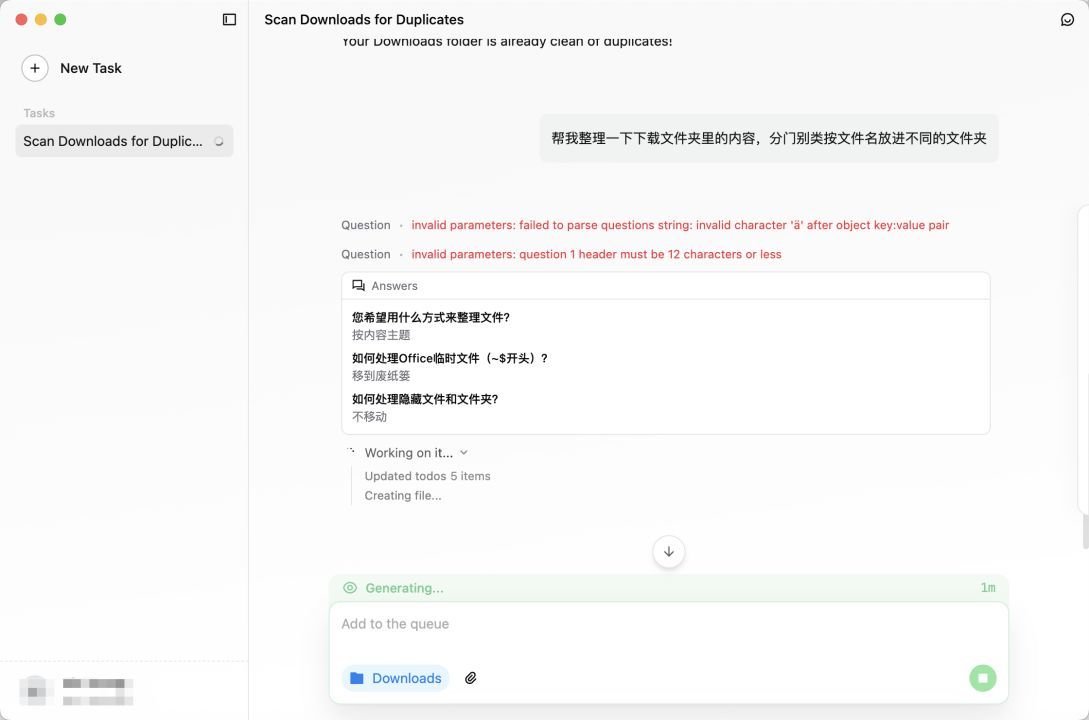Viewport: 1089px width, 720px height.
Task: Click the chevron next to Working on it
Action: pyautogui.click(x=464, y=453)
